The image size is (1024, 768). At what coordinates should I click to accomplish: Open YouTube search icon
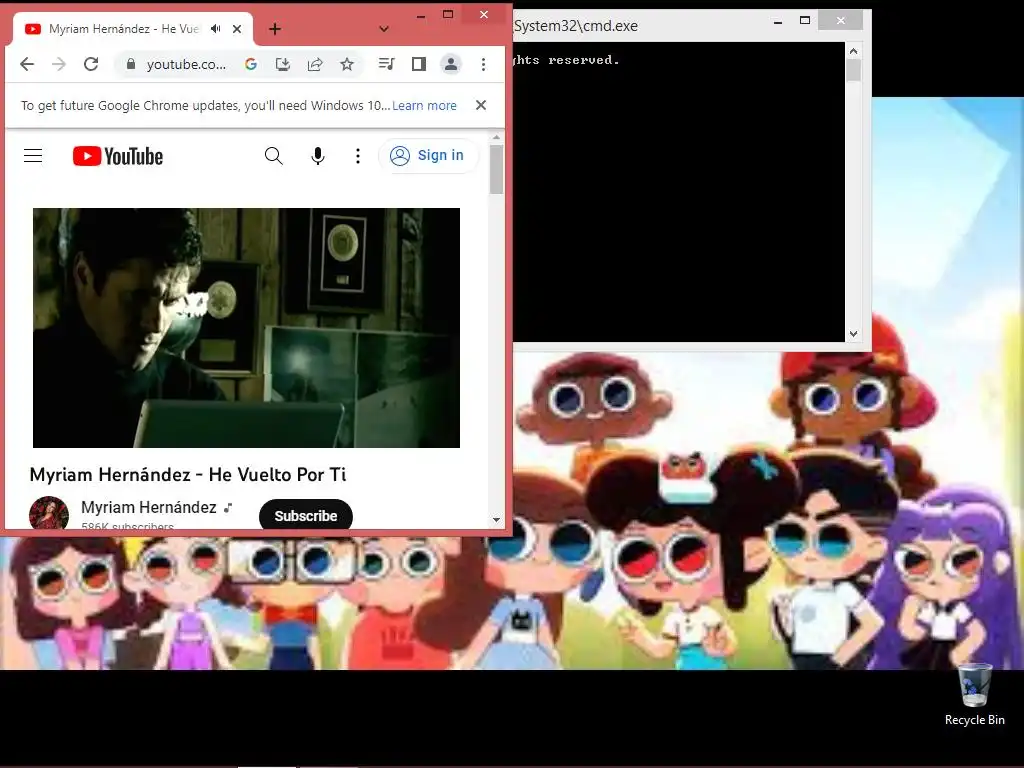(274, 155)
